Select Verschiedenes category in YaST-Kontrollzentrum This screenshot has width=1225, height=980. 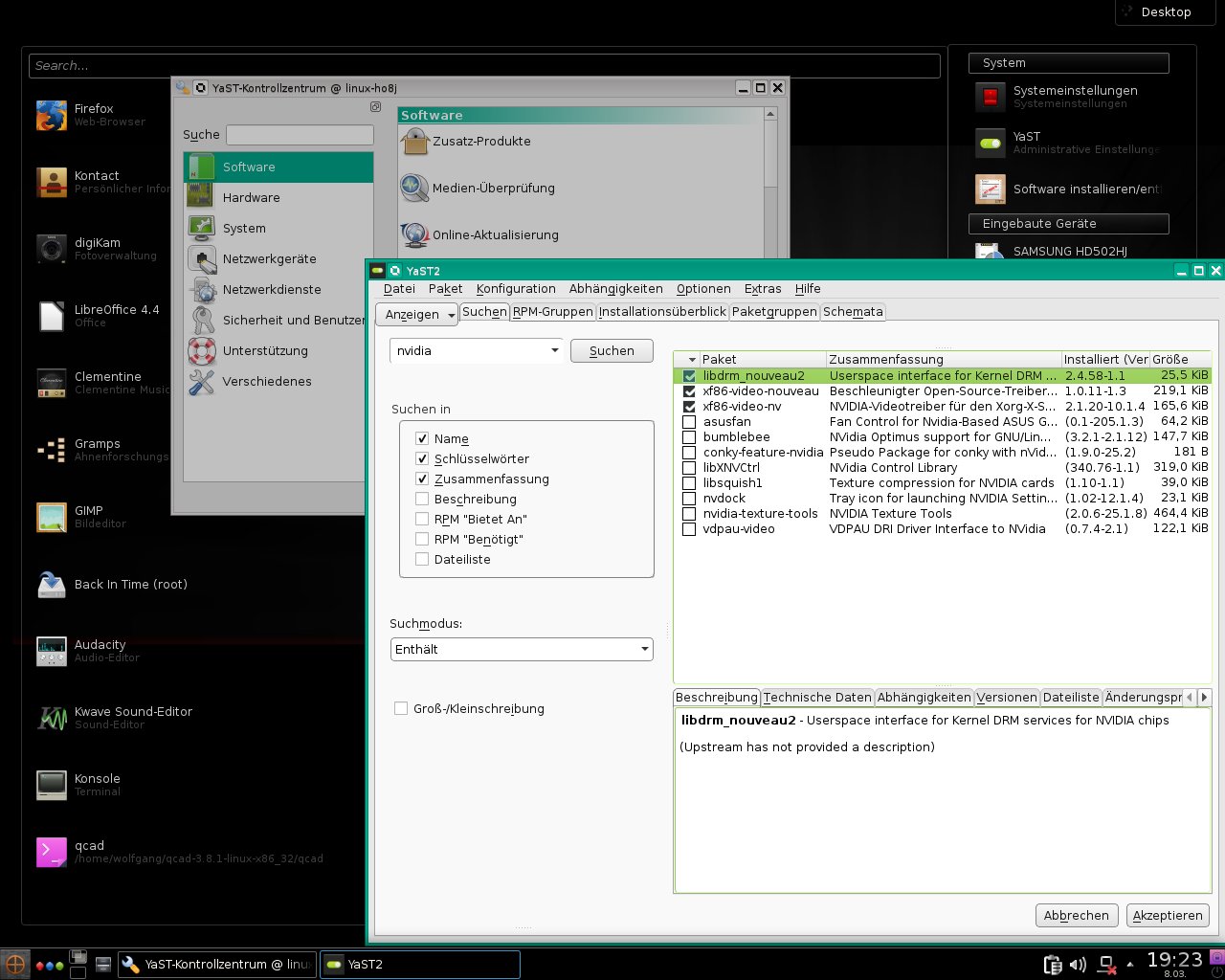click(x=275, y=381)
